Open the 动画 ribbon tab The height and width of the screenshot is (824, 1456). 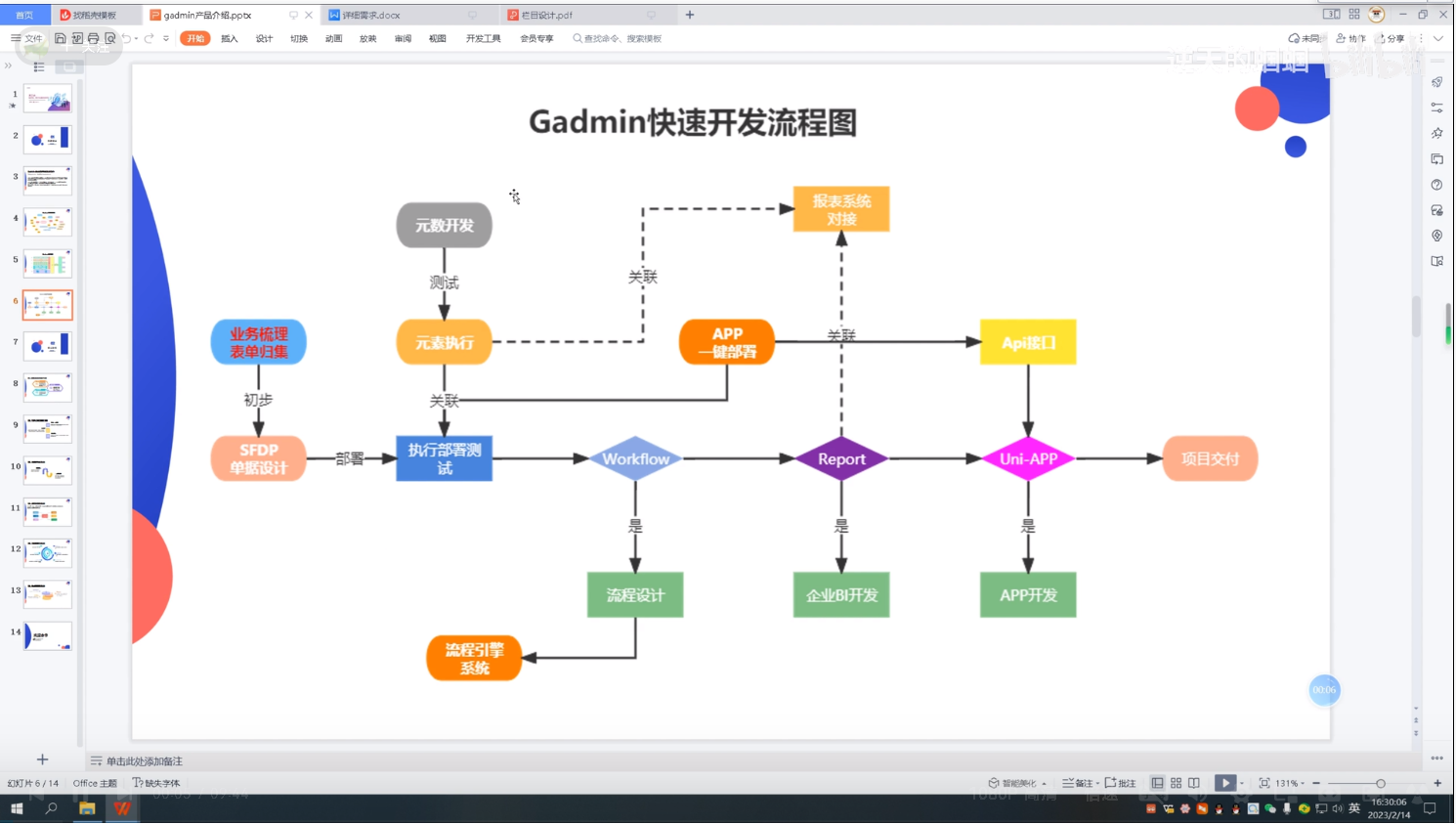333,38
